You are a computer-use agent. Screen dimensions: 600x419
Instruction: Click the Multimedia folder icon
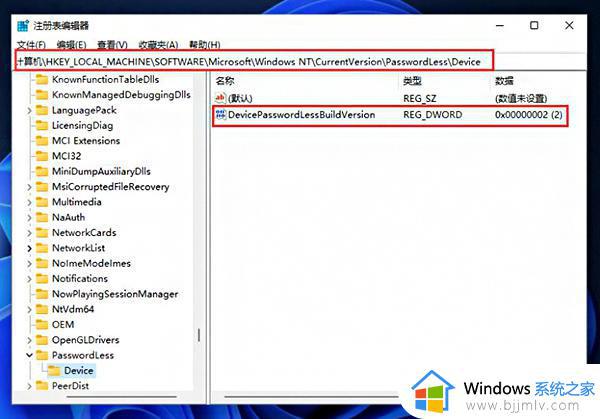42,202
